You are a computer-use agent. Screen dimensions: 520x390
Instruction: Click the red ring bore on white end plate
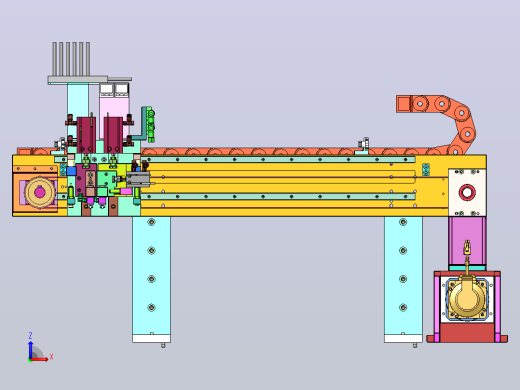pos(467,192)
